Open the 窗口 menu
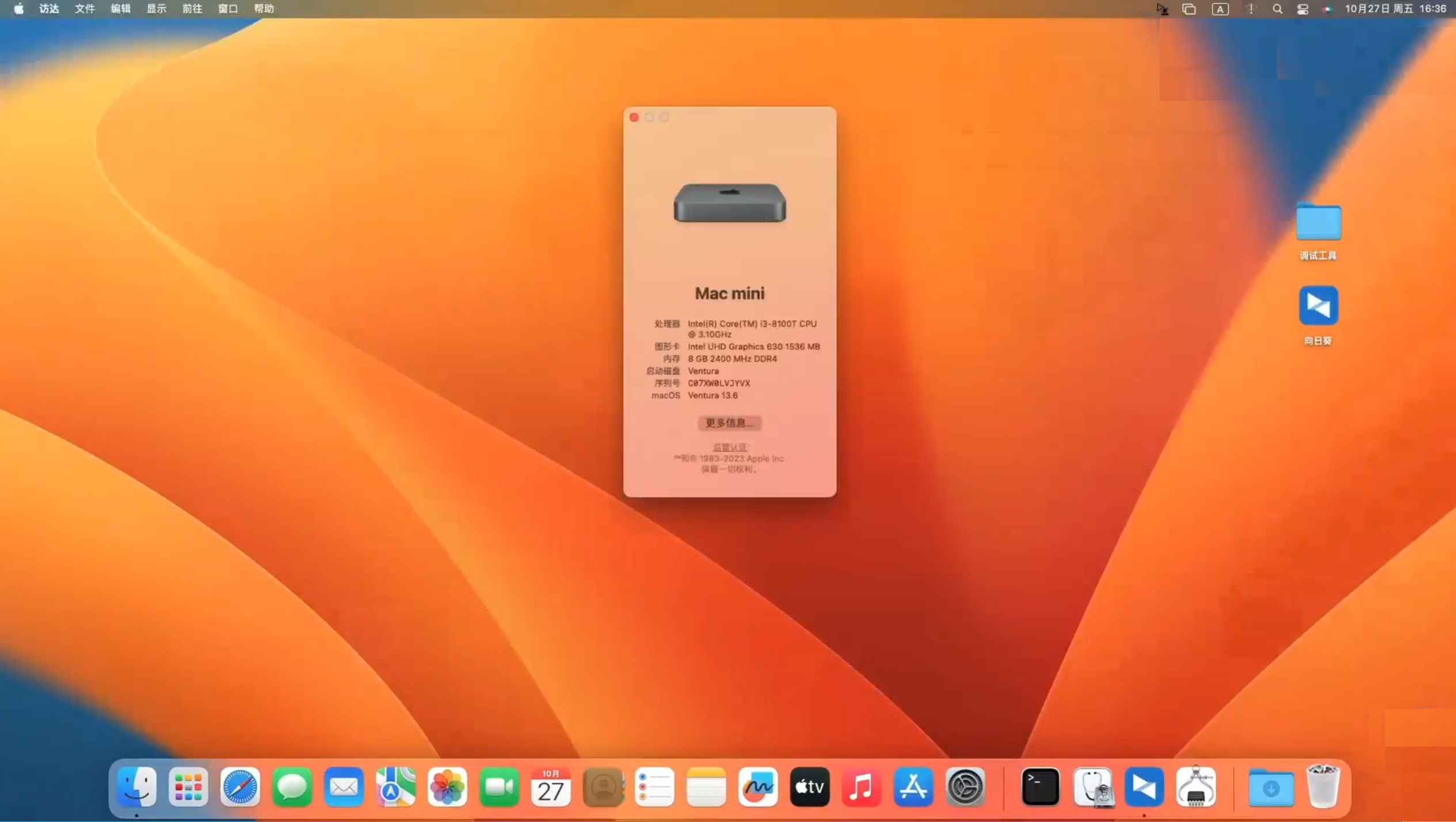 point(228,9)
